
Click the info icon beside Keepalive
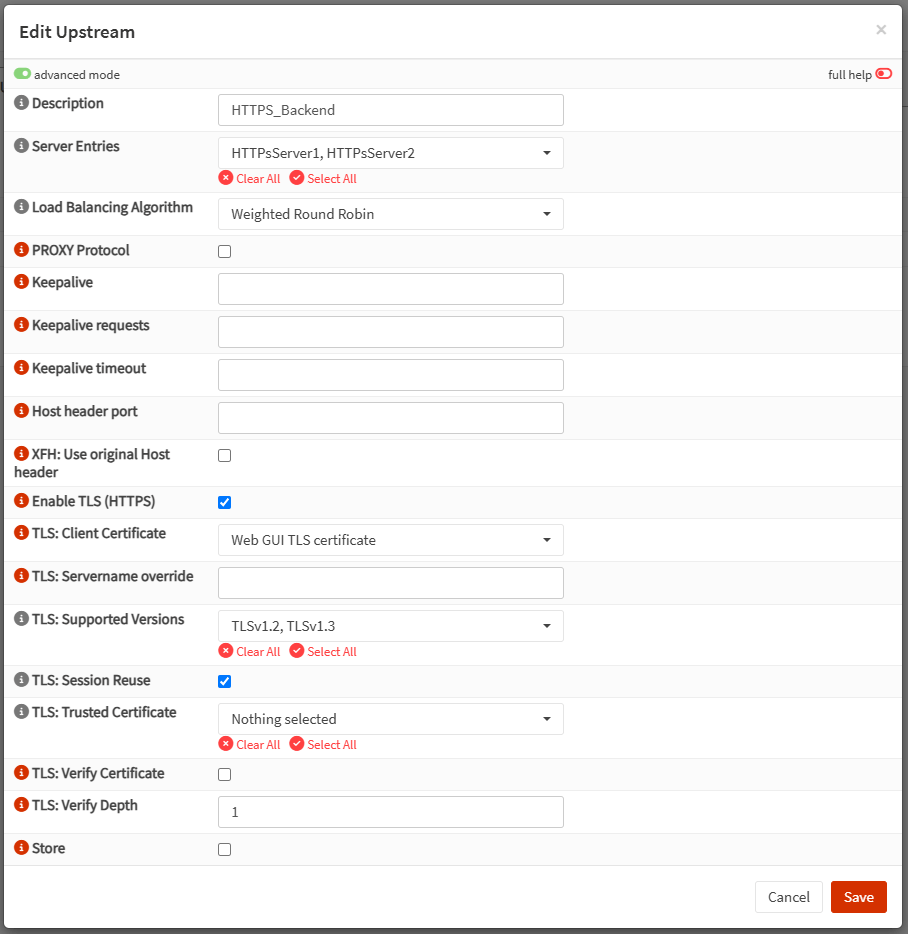click(20, 283)
